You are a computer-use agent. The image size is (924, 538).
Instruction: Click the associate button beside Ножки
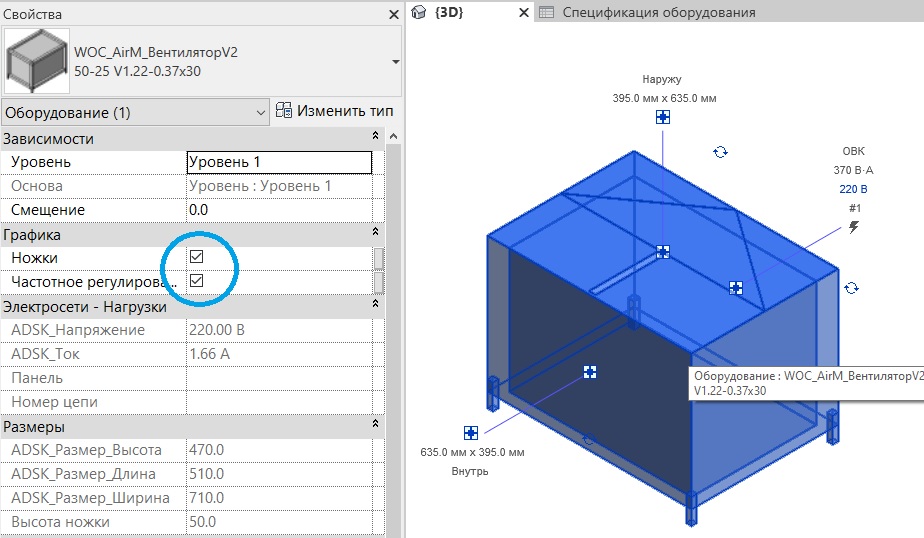point(379,258)
